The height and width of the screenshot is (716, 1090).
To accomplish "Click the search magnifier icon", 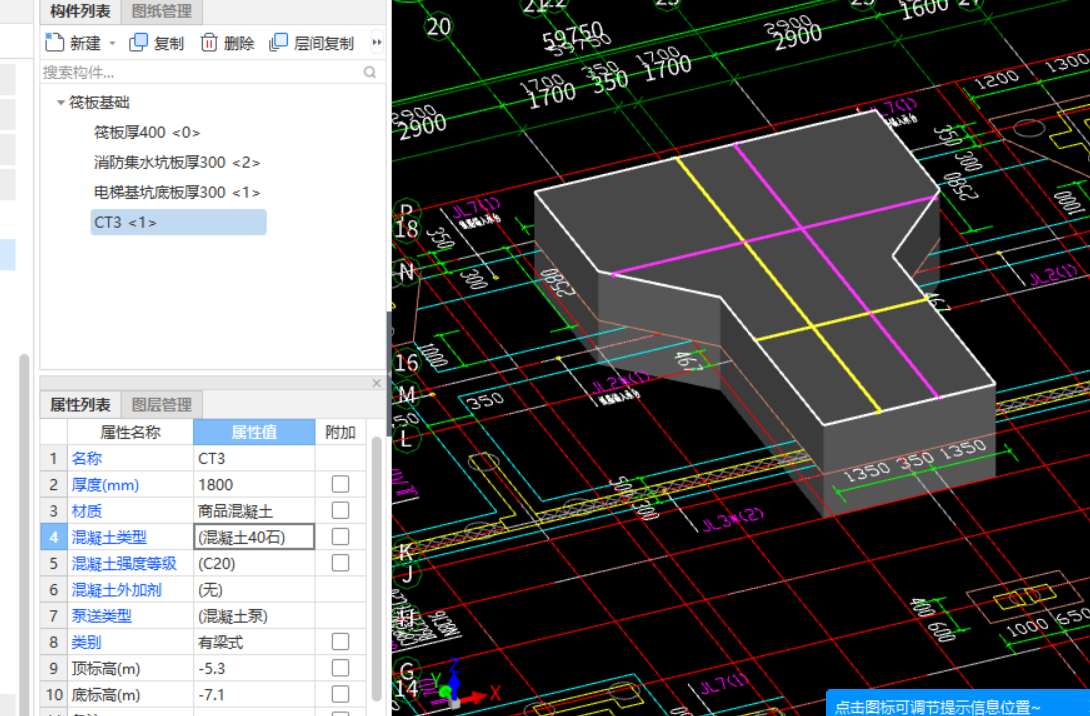I will (370, 72).
